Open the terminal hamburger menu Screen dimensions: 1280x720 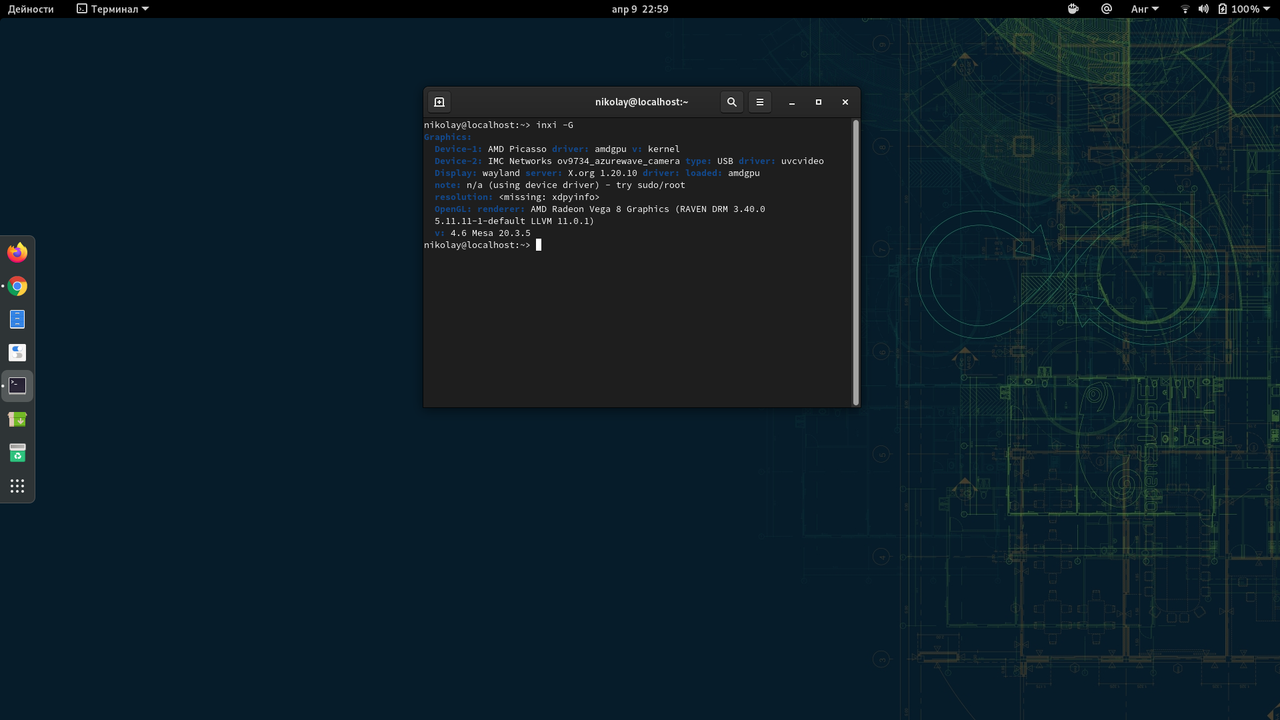tap(760, 102)
